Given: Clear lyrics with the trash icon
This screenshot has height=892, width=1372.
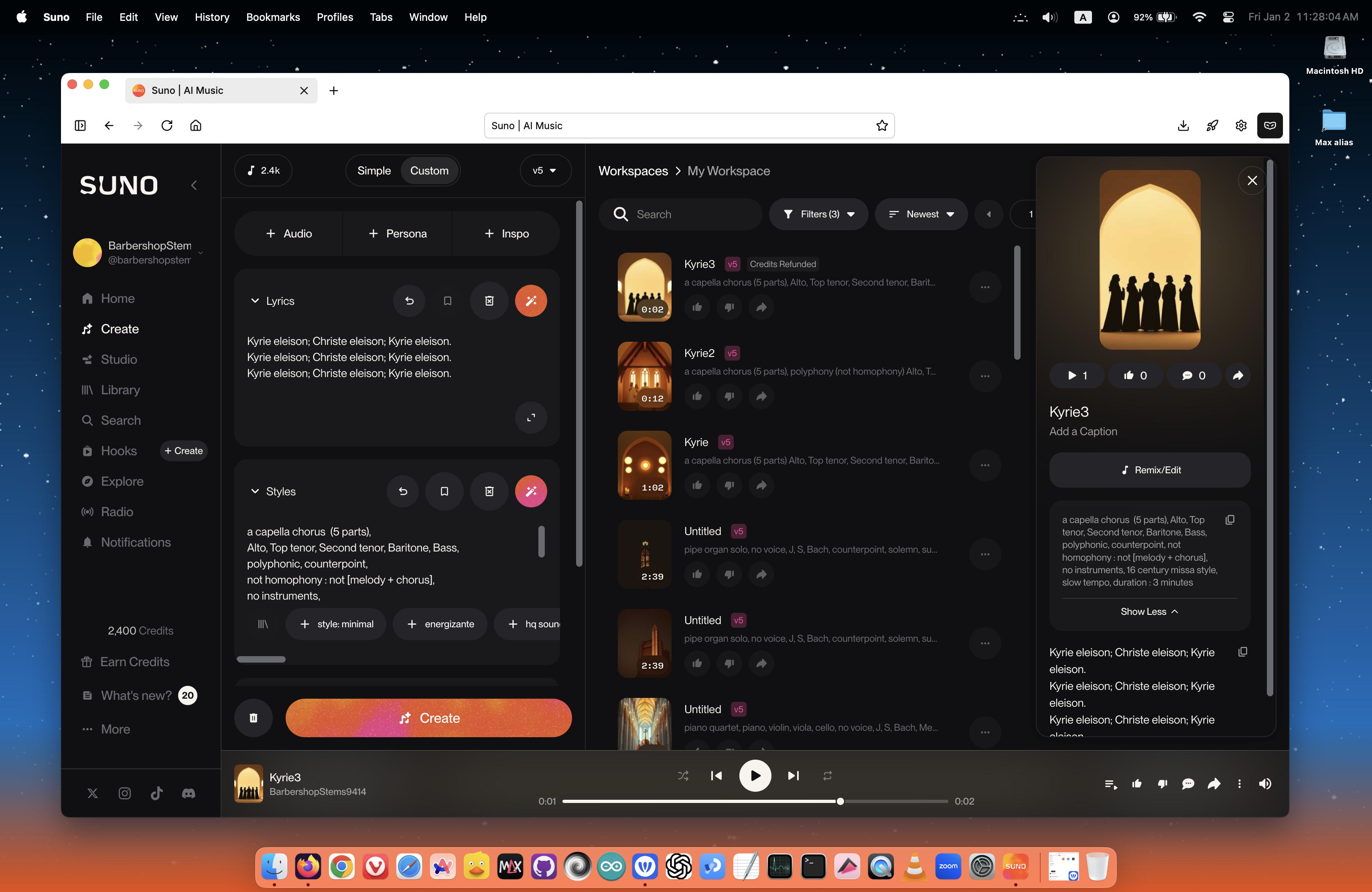Looking at the screenshot, I should (489, 301).
